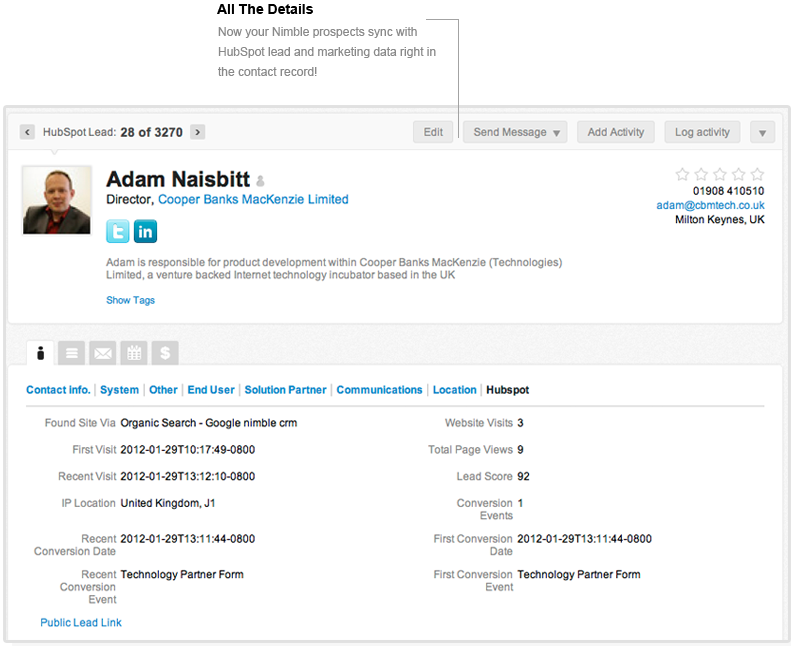The image size is (791, 647).
Task: Open the activity list tab icon
Action: tap(72, 353)
